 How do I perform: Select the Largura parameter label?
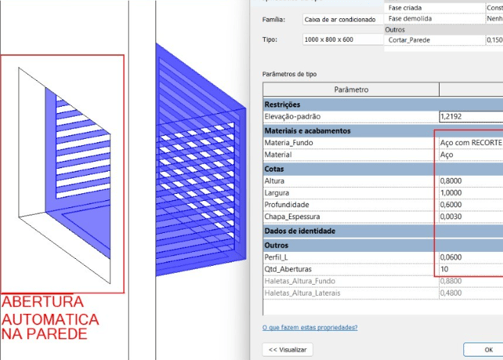coord(277,193)
